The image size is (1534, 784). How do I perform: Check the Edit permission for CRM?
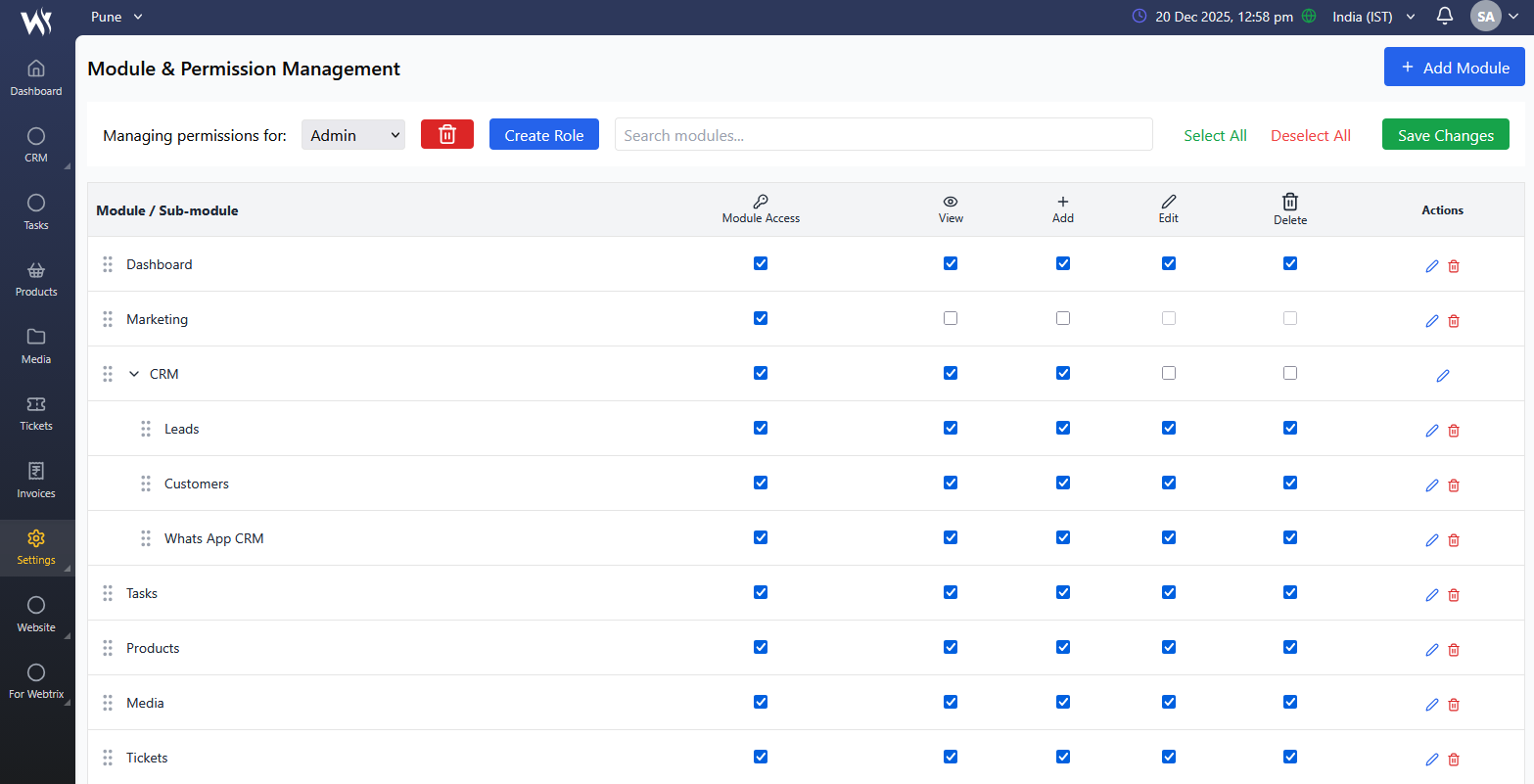[x=1168, y=373]
